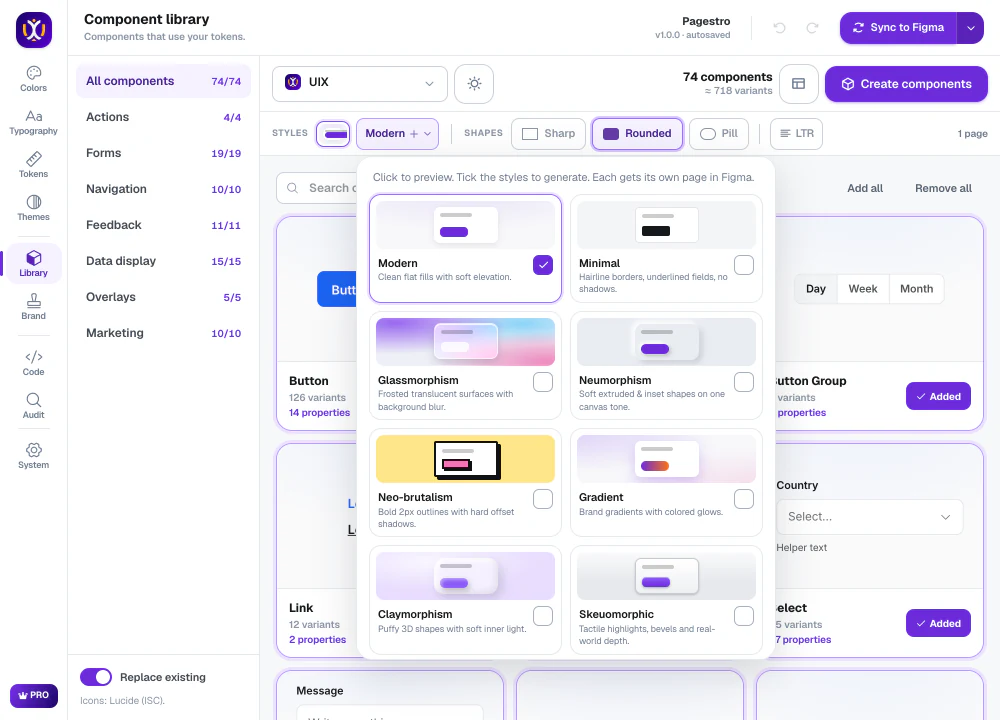Open the Code section
The image size is (1000, 720).
point(33,363)
